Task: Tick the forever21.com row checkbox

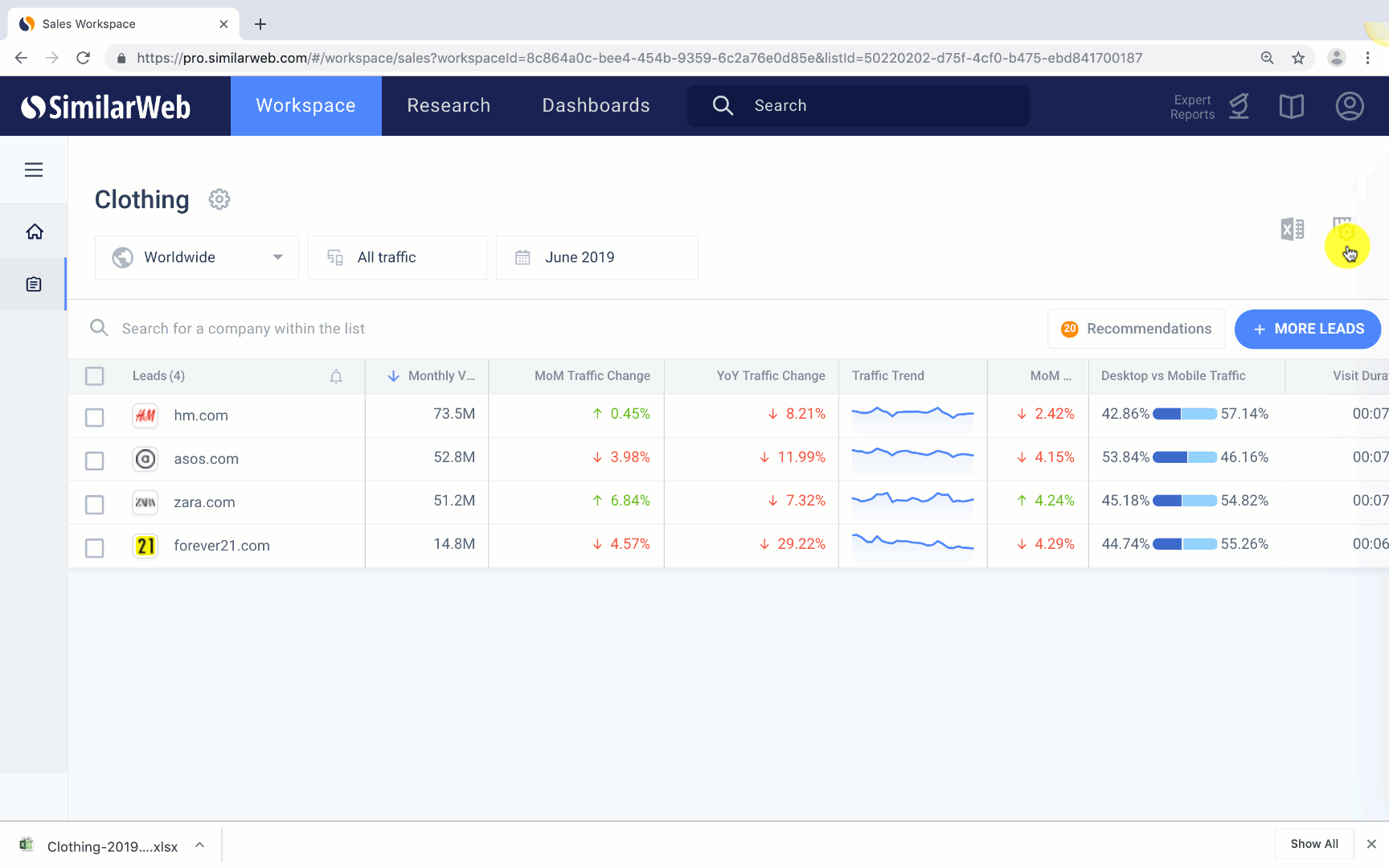Action: (95, 547)
